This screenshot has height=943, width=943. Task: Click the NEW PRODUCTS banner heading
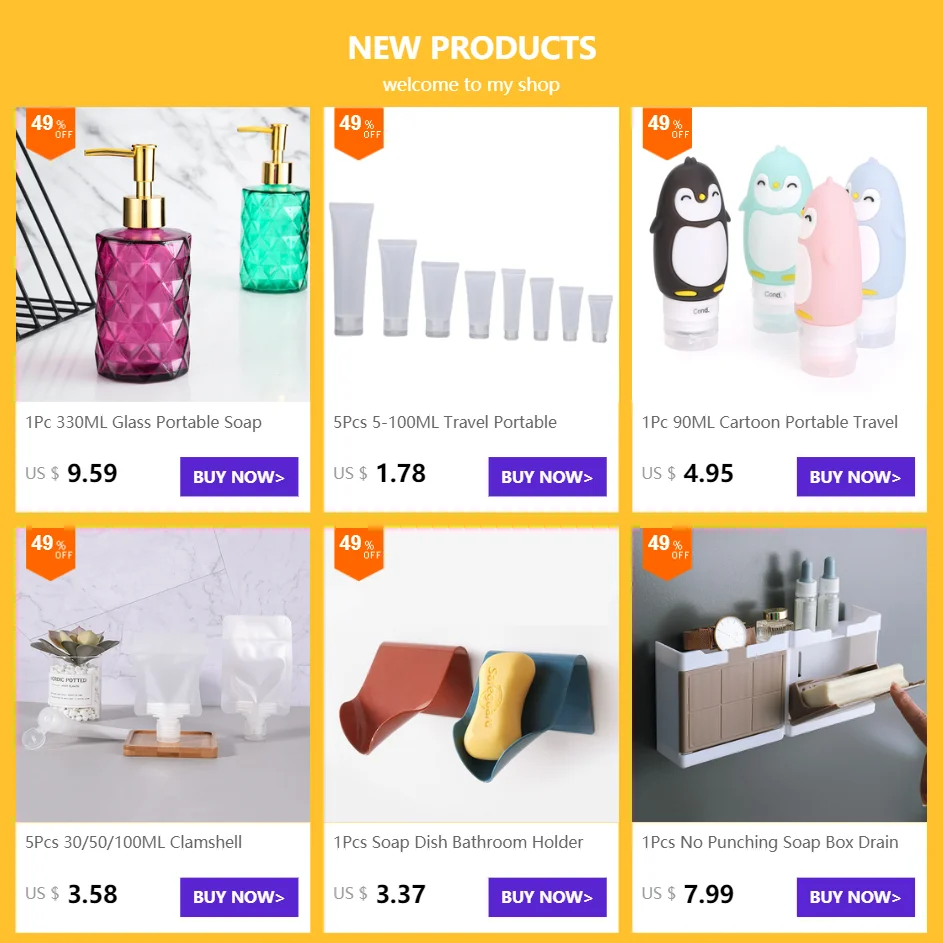472,48
